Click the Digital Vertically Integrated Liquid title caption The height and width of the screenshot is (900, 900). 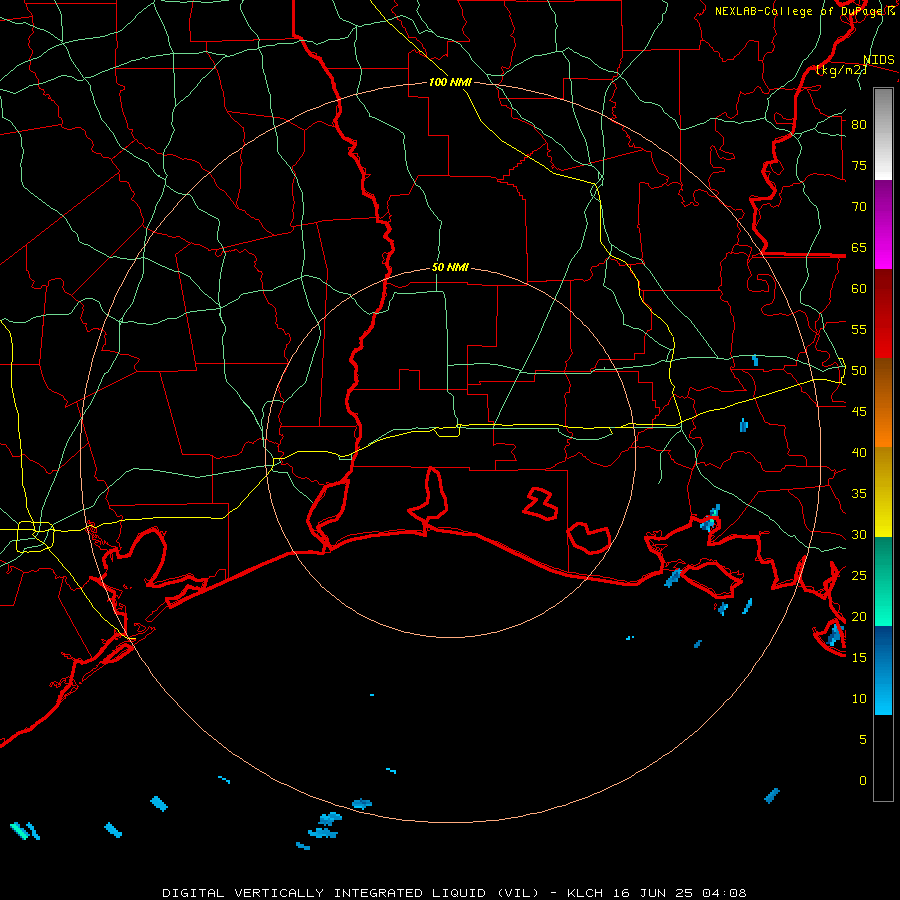[x=351, y=893]
